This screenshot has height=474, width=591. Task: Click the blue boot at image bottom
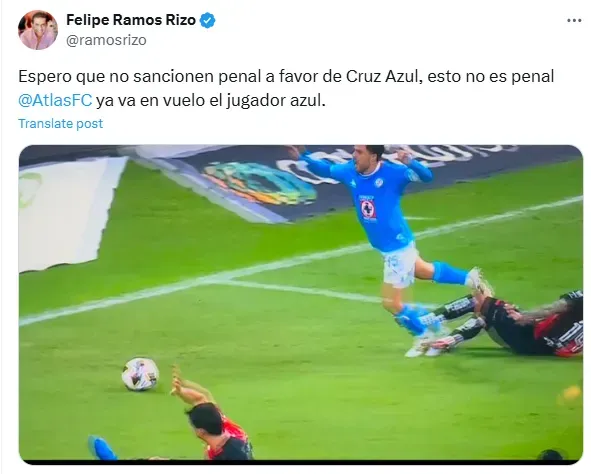point(104,448)
